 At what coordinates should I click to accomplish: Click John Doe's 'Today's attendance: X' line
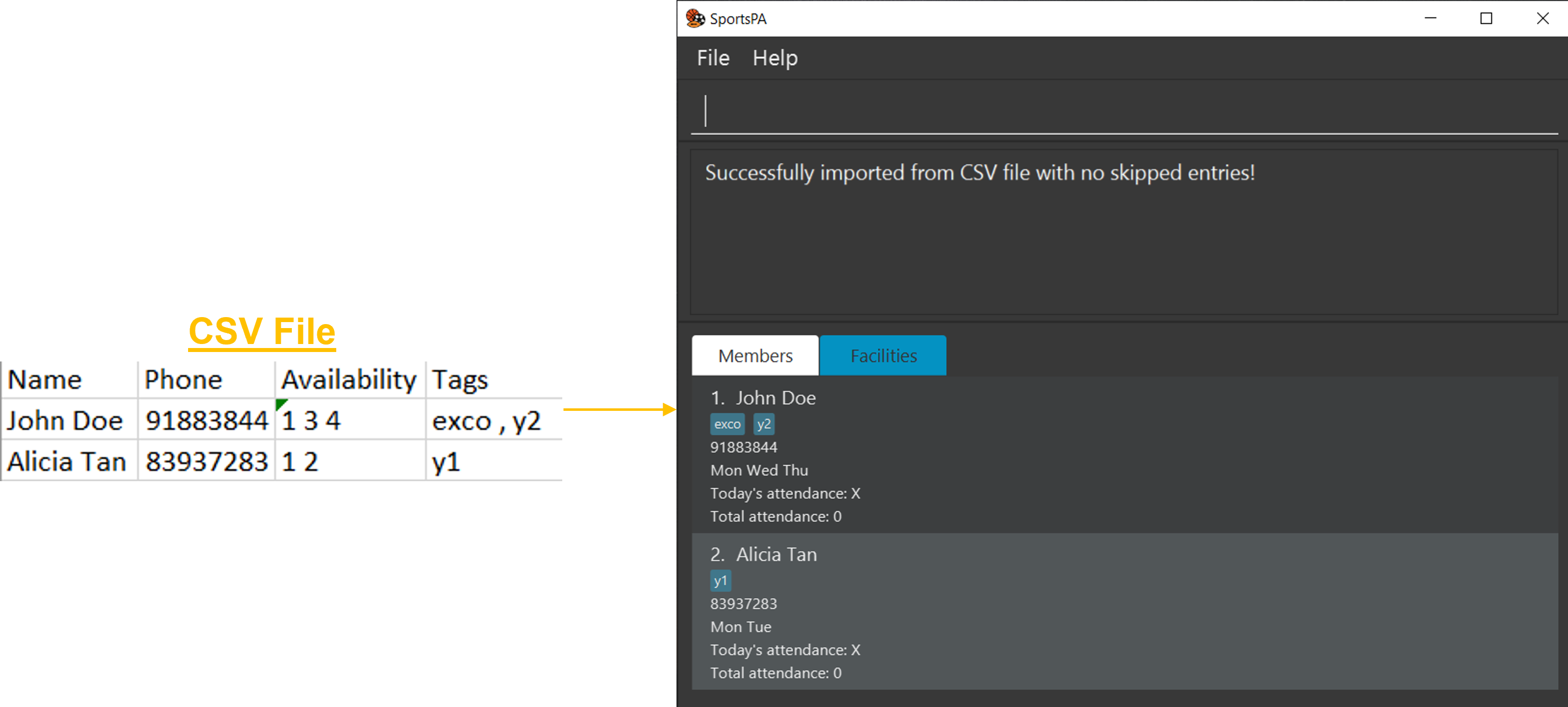(785, 494)
